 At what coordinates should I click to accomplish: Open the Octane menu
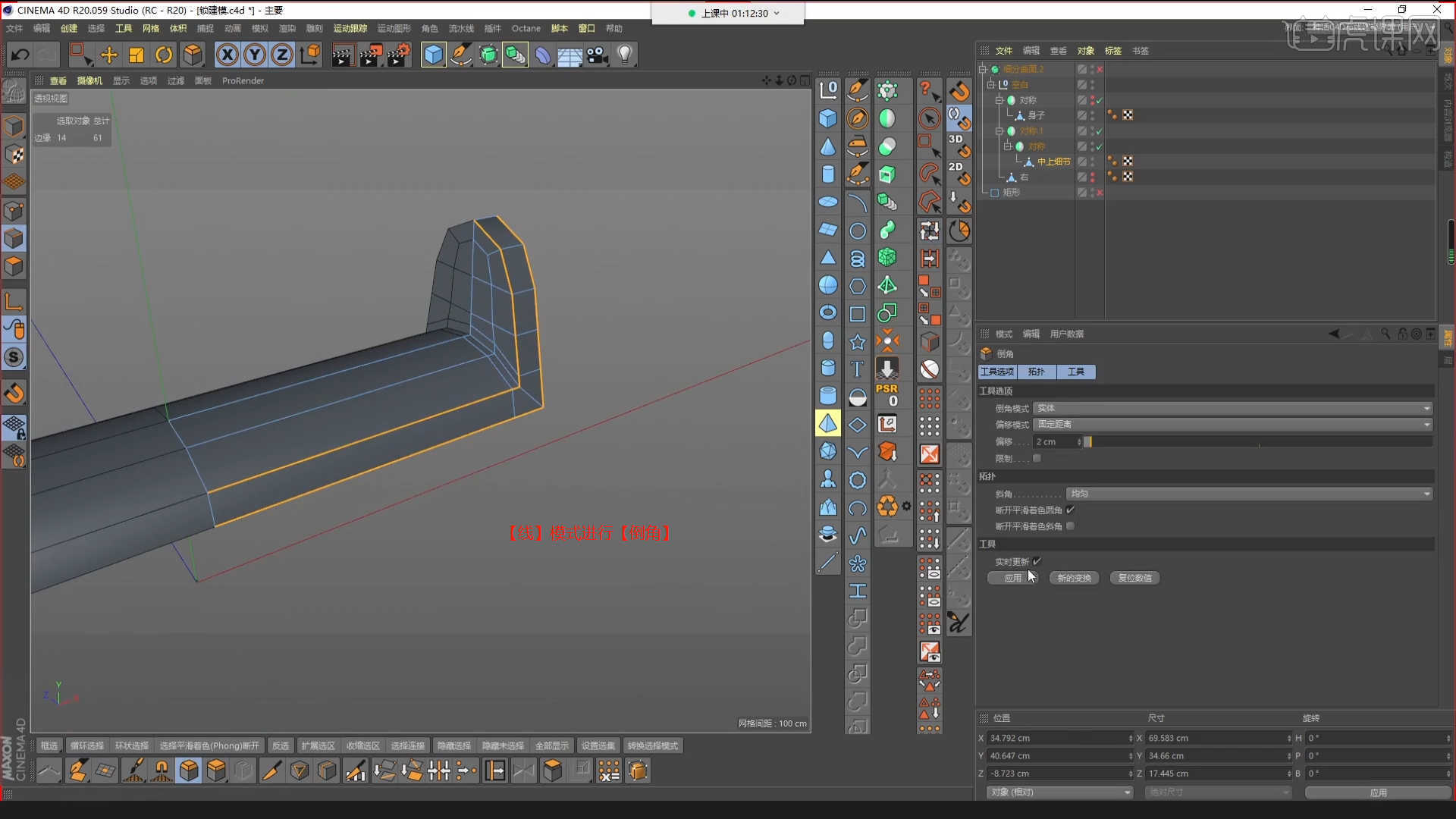[526, 29]
